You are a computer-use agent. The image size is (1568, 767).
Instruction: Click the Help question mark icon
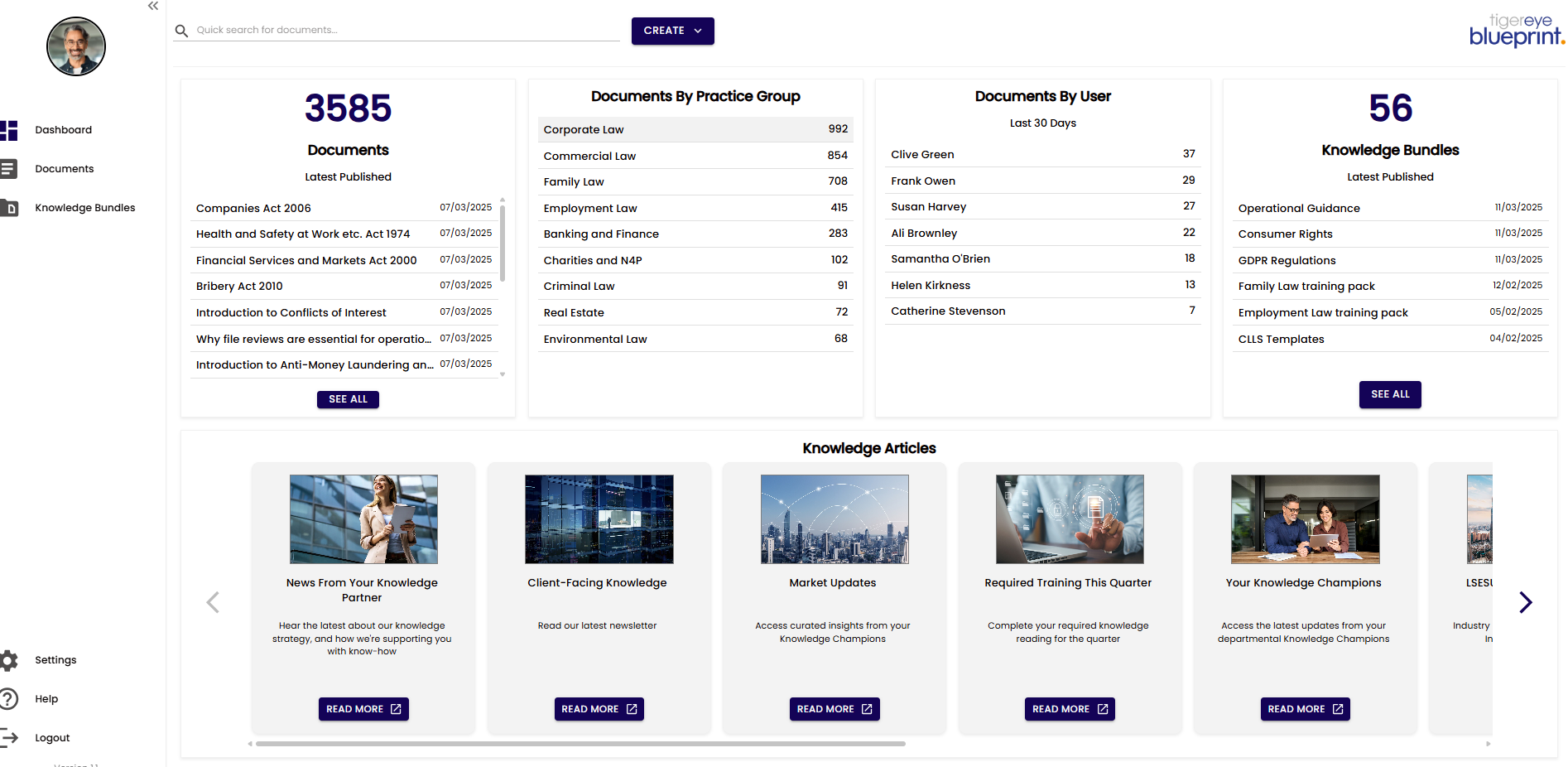point(9,699)
